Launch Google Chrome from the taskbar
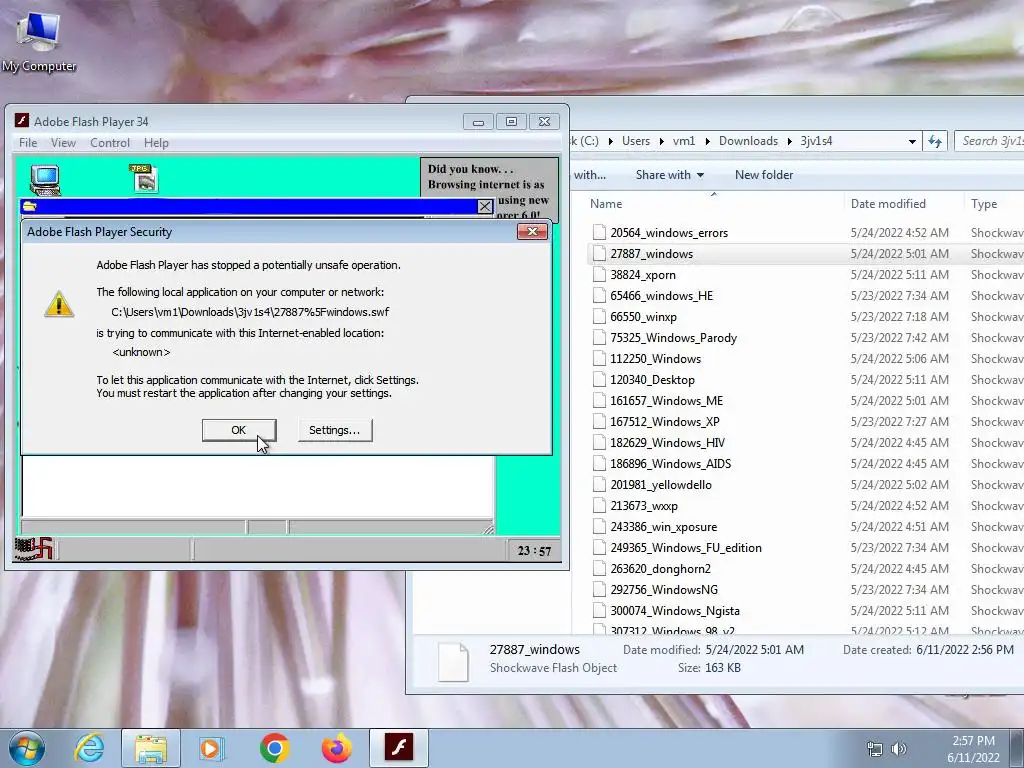1024x768 pixels. coord(274,748)
